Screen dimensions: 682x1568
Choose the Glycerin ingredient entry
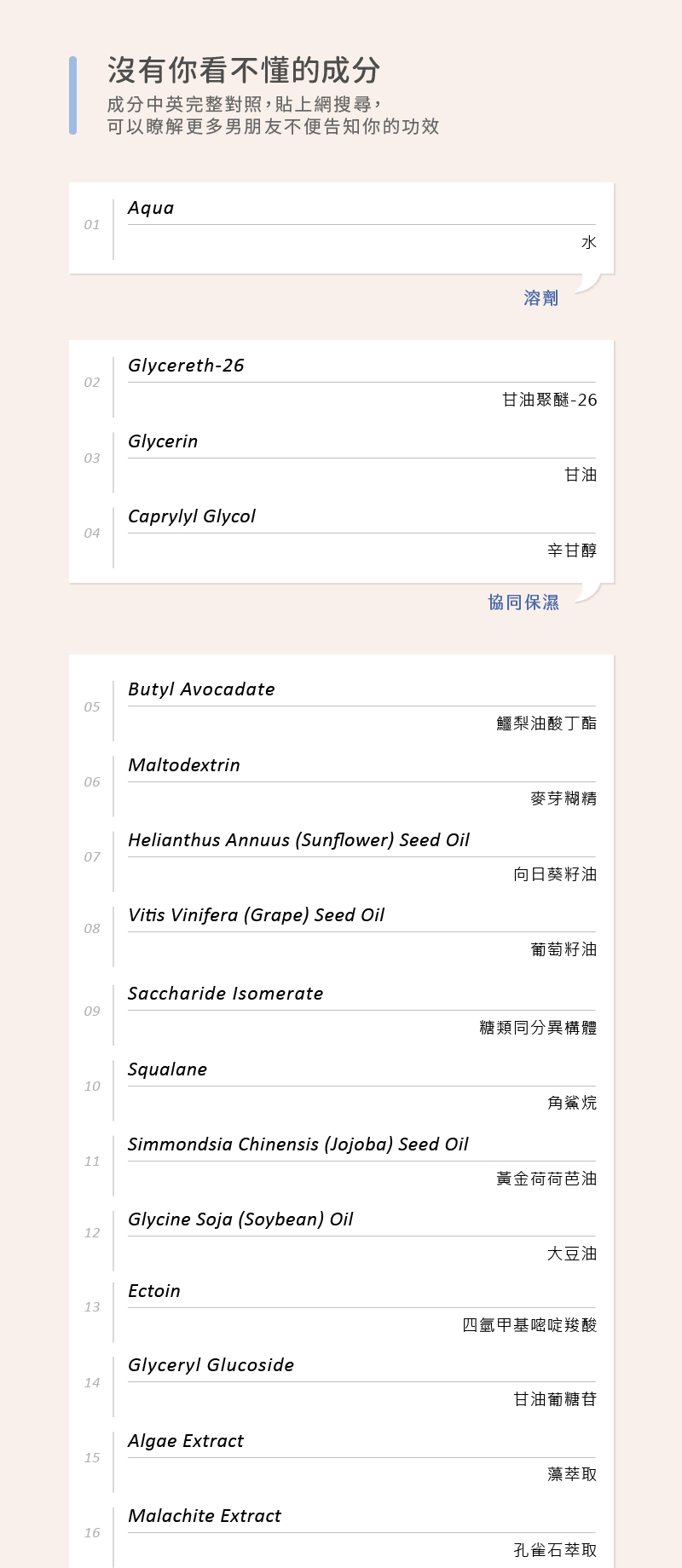[x=163, y=441]
